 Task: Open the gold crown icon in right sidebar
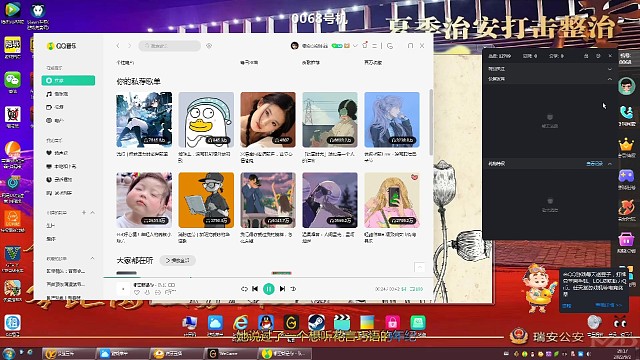(x=626, y=145)
